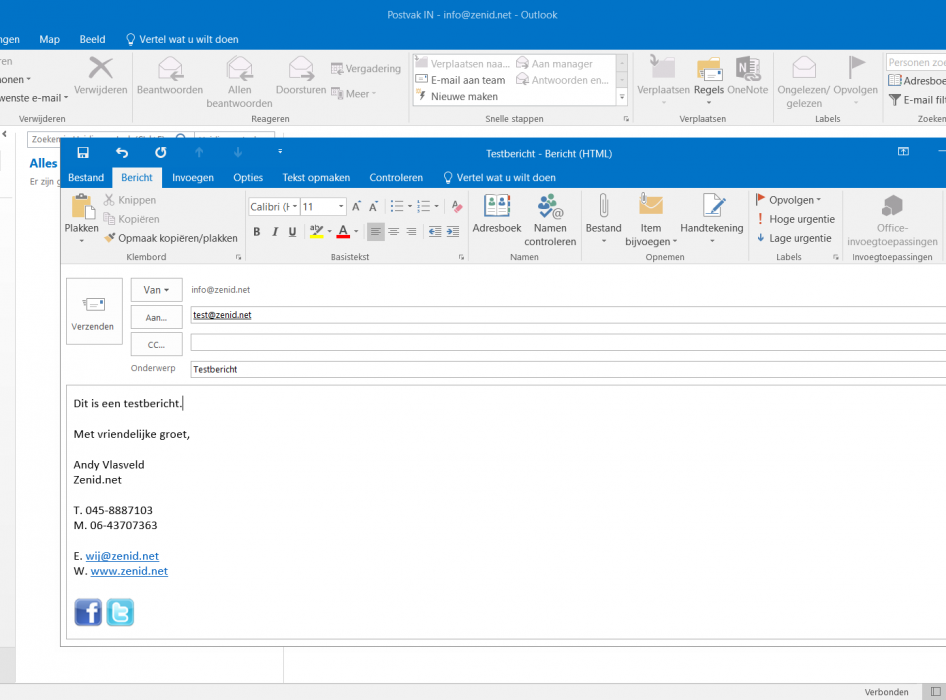946x700 pixels.
Task: Open the www.zenid.net website link
Action: pyautogui.click(x=129, y=571)
